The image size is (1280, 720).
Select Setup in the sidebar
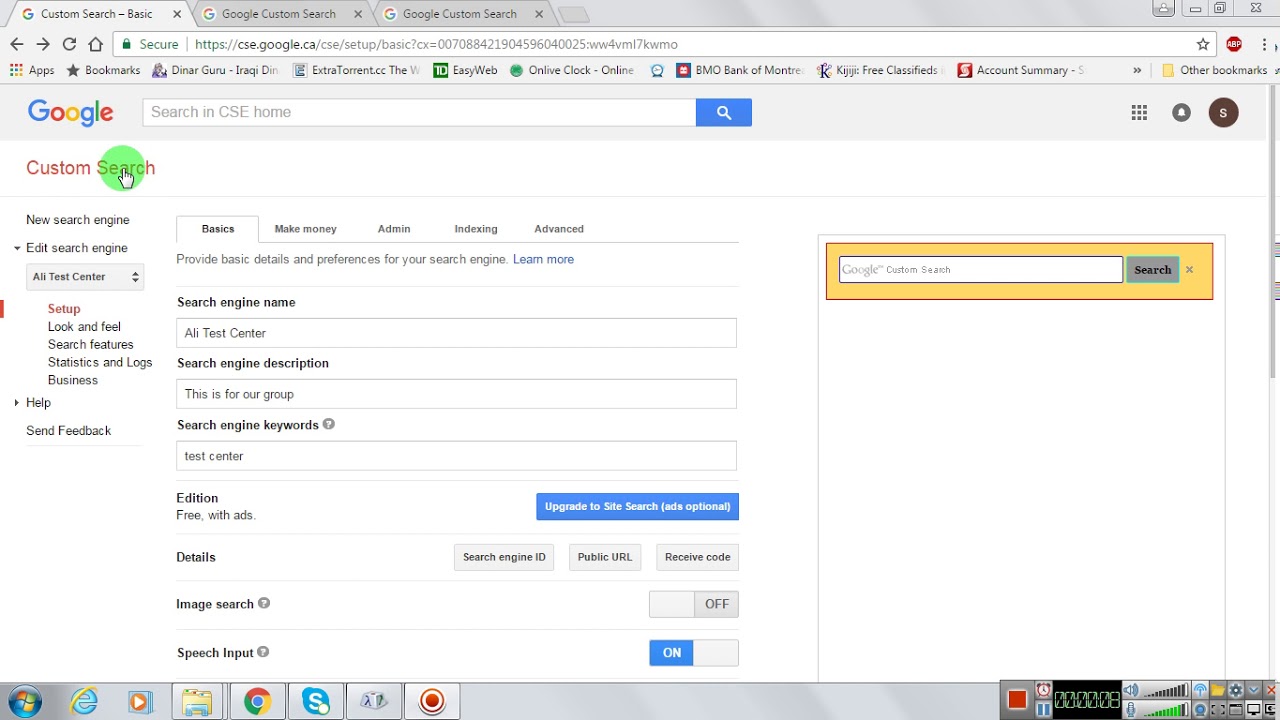point(64,309)
